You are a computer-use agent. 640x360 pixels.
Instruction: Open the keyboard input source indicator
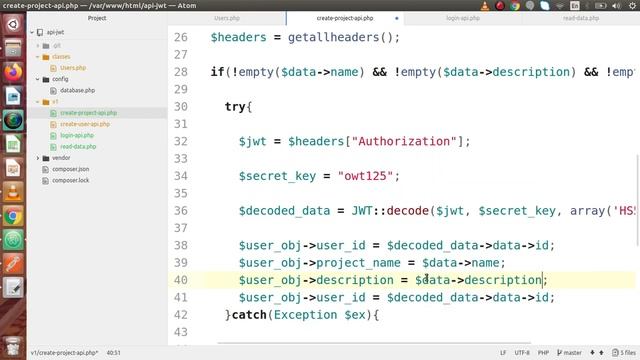[575, 6]
